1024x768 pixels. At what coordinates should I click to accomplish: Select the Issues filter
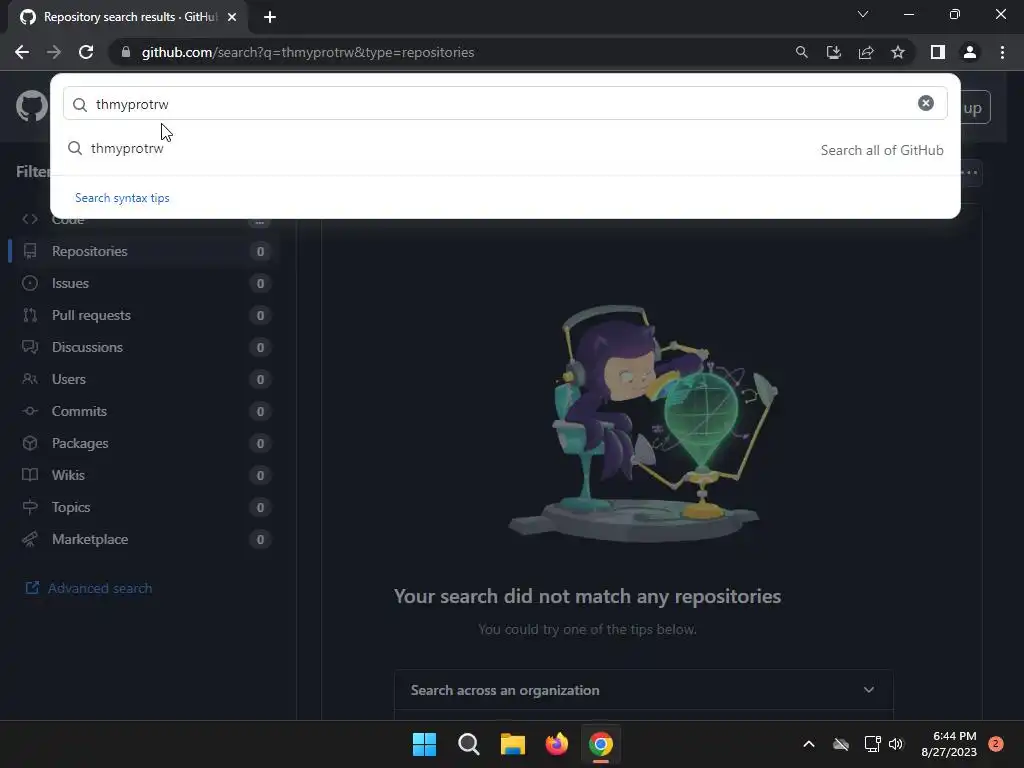point(145,283)
